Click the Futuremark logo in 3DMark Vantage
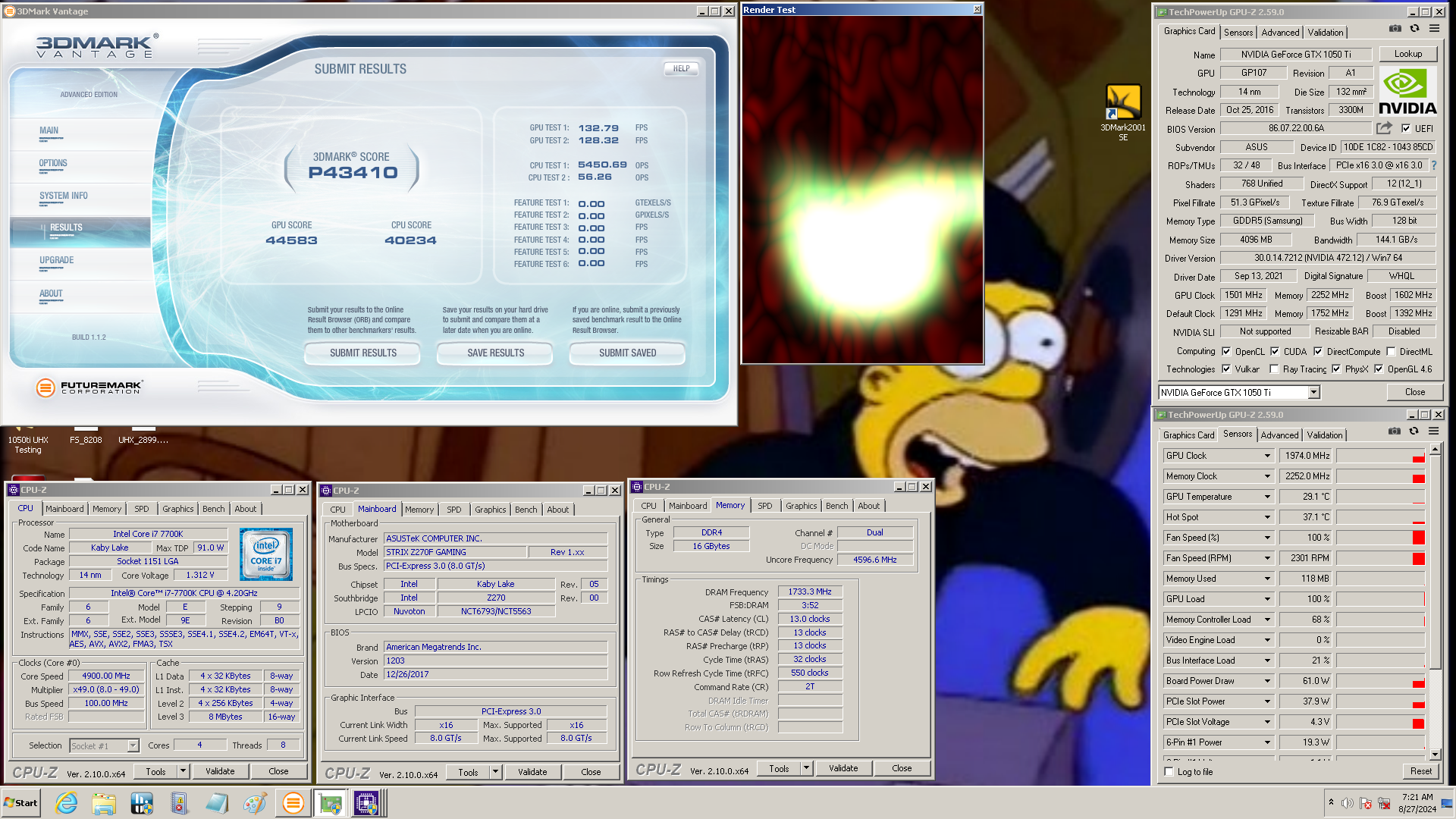Screen dimensions: 1456x819 (89, 388)
